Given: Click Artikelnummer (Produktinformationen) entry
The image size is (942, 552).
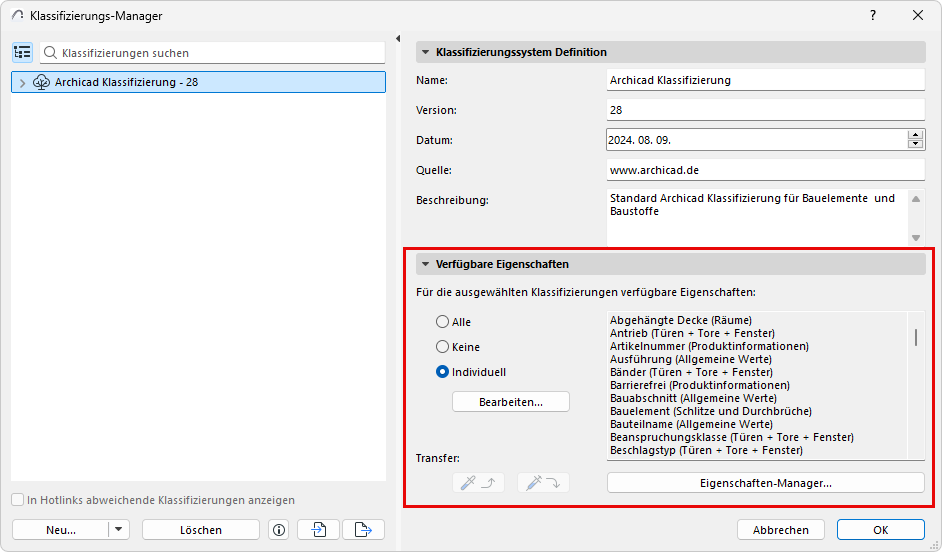Looking at the screenshot, I should (x=709, y=347).
